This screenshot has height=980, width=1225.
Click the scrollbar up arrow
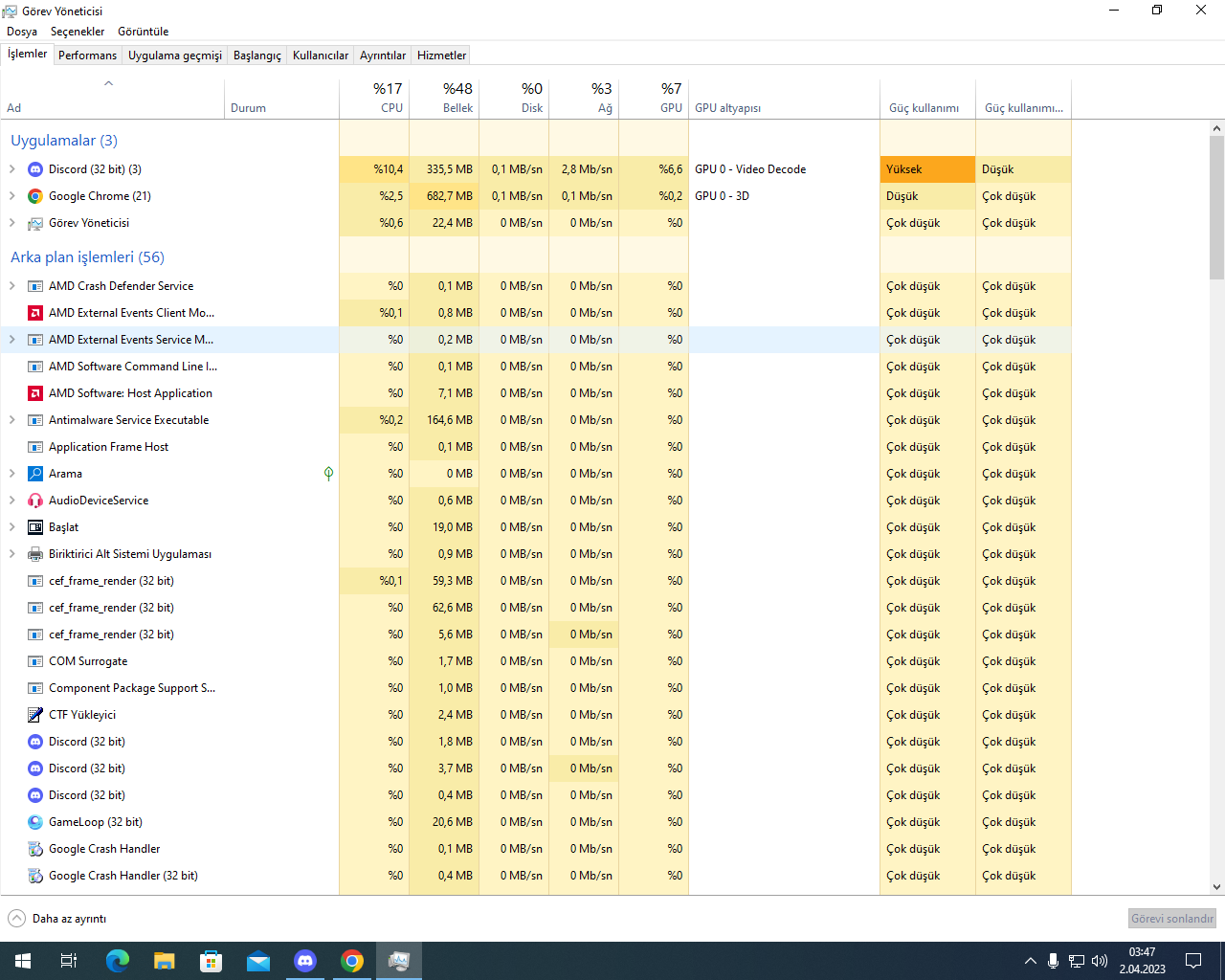click(x=1216, y=127)
